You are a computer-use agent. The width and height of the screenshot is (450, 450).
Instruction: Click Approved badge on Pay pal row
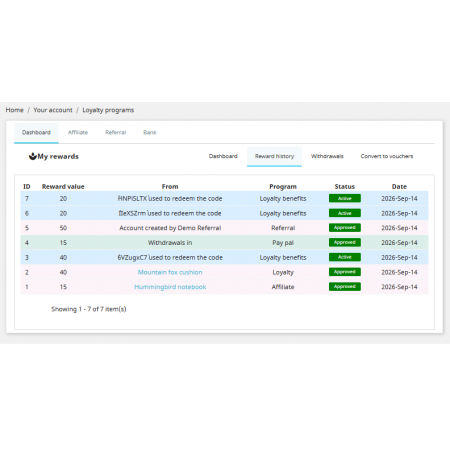pos(345,242)
